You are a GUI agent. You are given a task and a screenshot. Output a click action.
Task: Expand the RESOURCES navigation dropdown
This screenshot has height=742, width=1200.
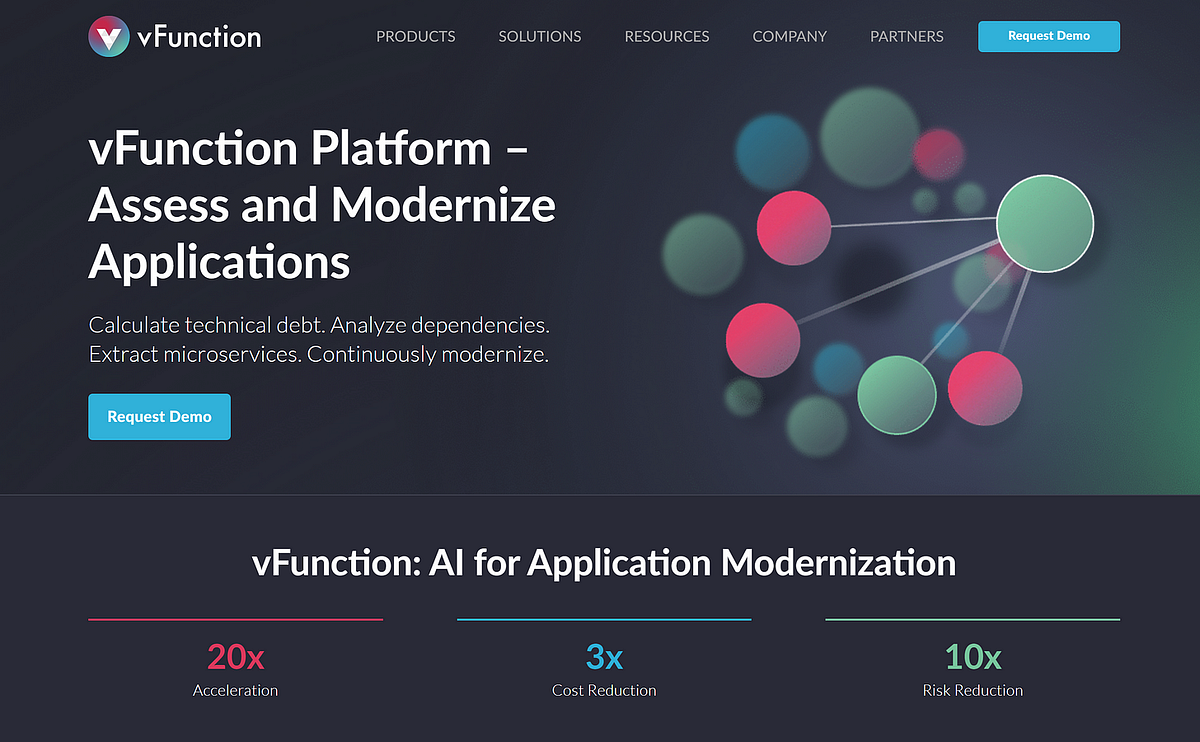pyautogui.click(x=666, y=36)
